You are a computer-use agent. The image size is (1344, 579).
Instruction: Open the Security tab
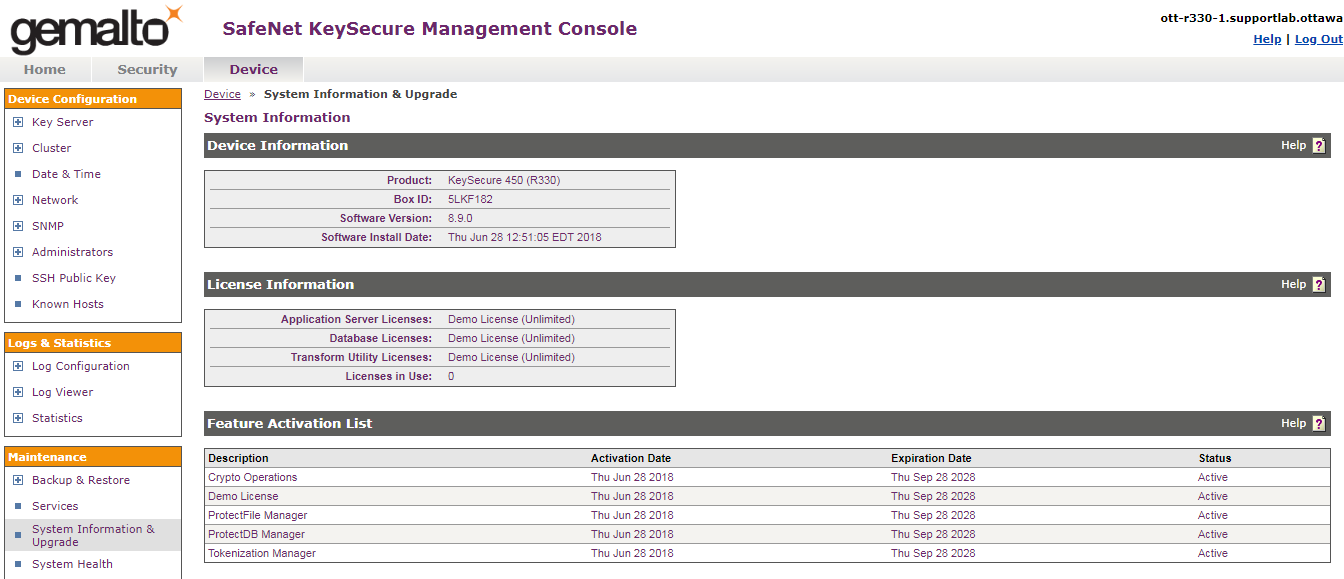[x=147, y=70]
